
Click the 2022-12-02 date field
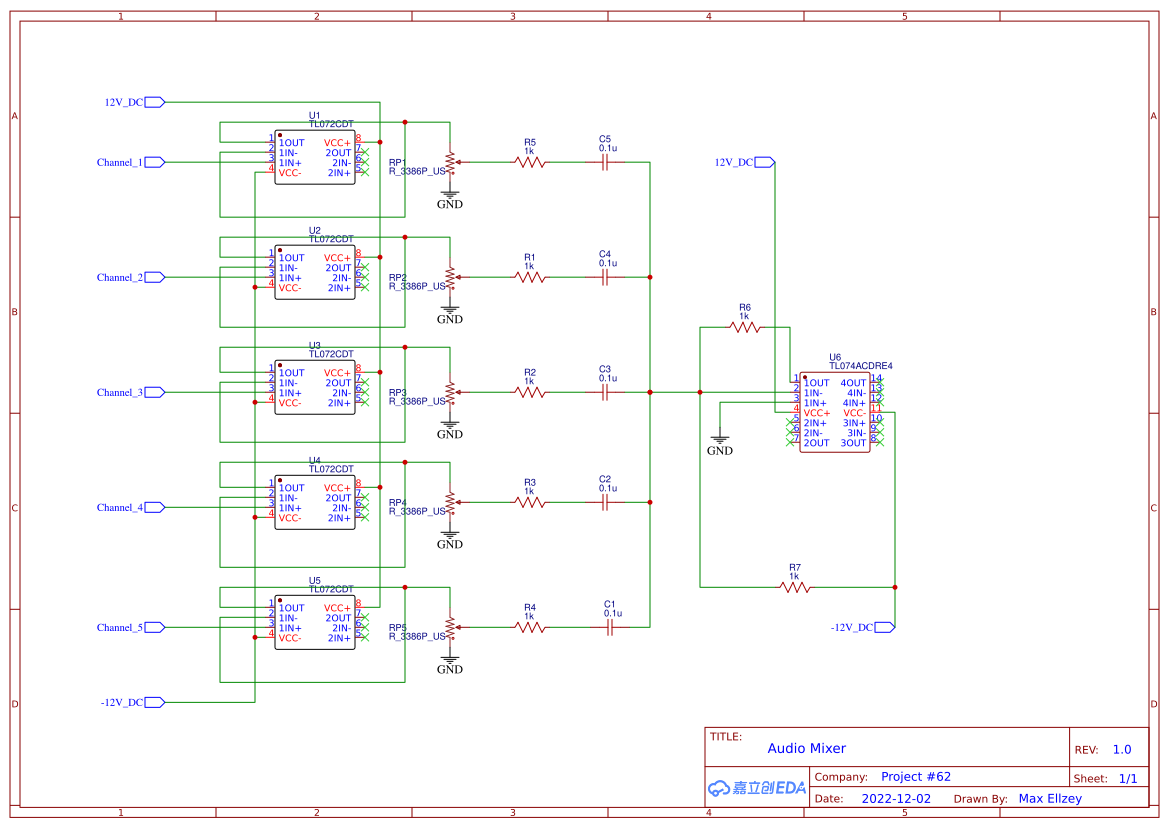(896, 799)
